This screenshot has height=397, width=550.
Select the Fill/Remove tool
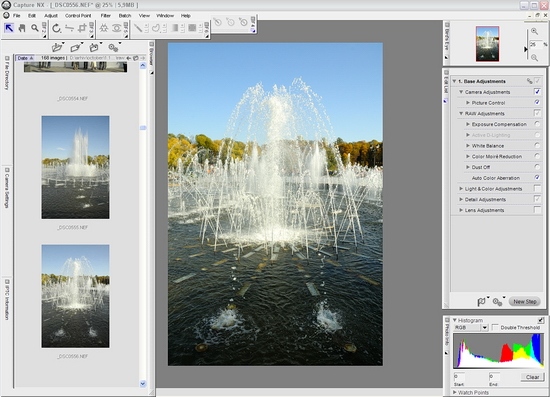pos(192,28)
